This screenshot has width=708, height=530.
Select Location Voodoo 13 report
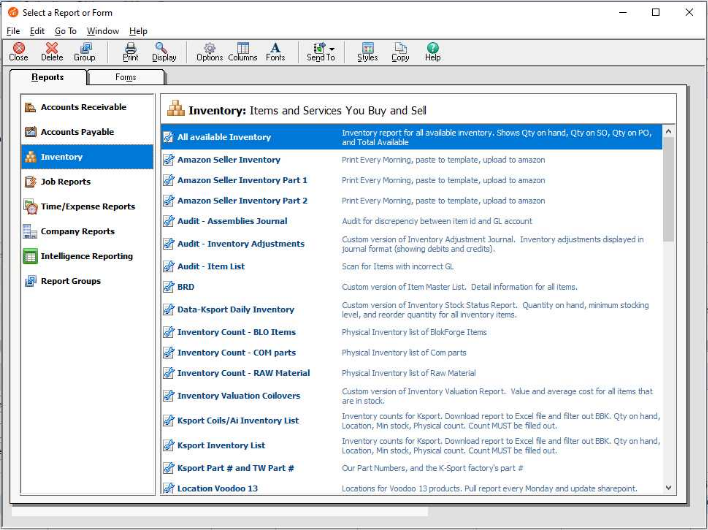pyautogui.click(x=412, y=488)
